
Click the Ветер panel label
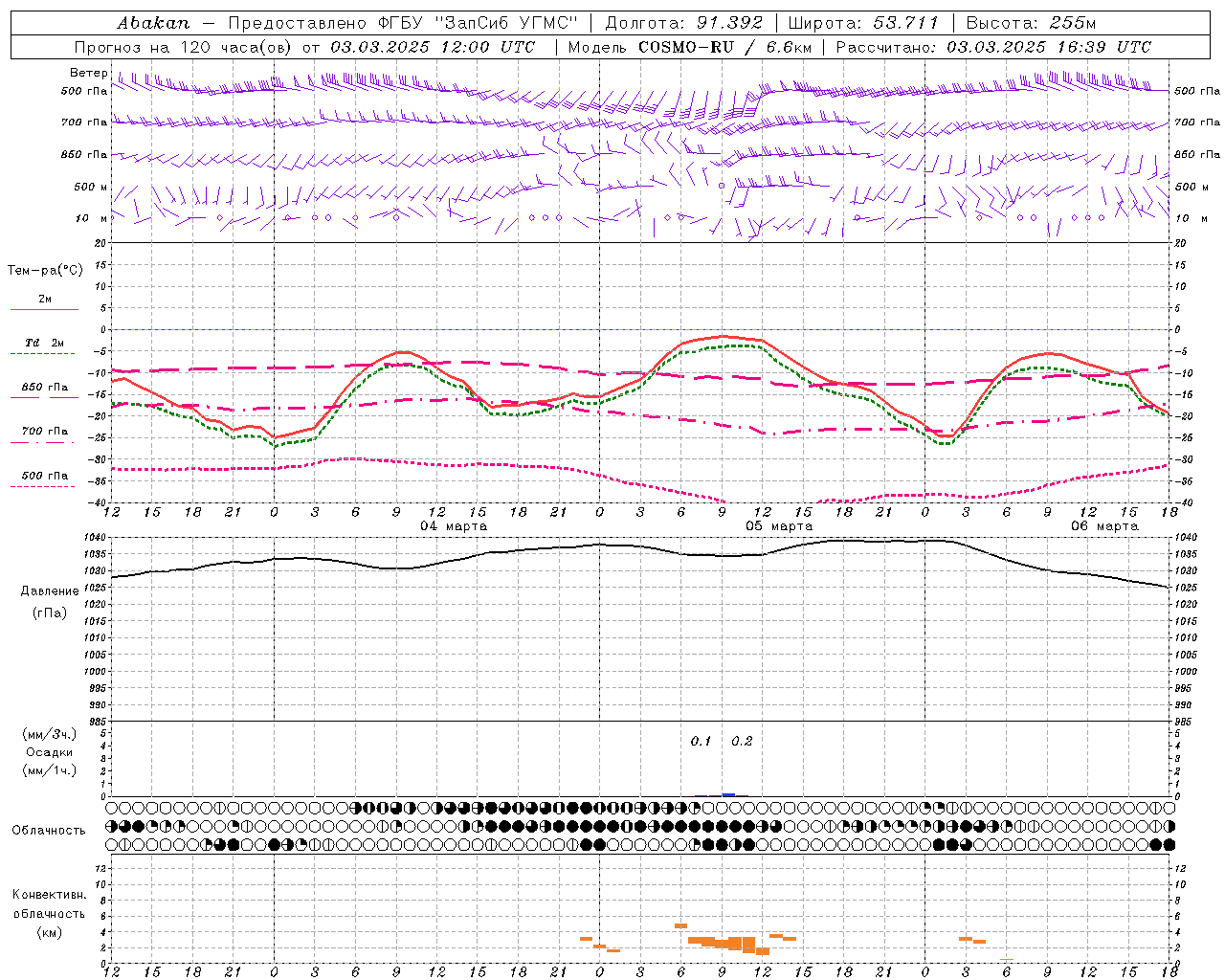[x=89, y=73]
